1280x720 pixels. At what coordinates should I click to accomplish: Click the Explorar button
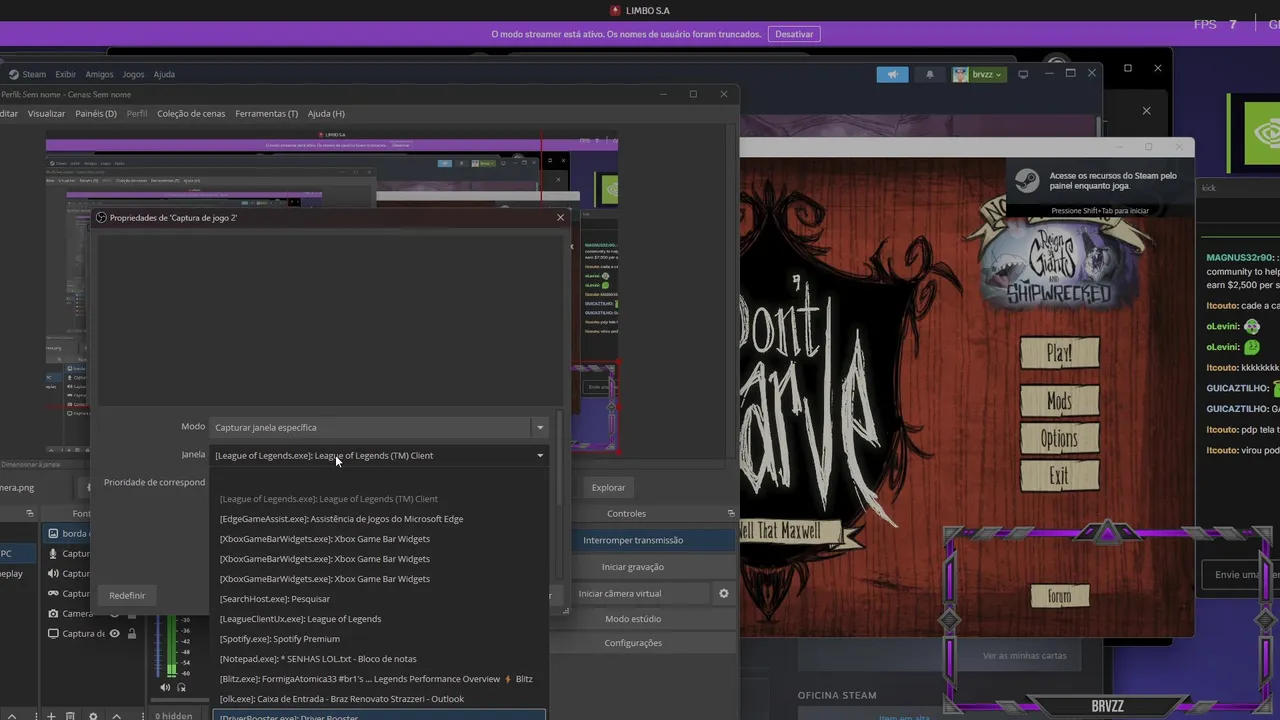pos(608,487)
